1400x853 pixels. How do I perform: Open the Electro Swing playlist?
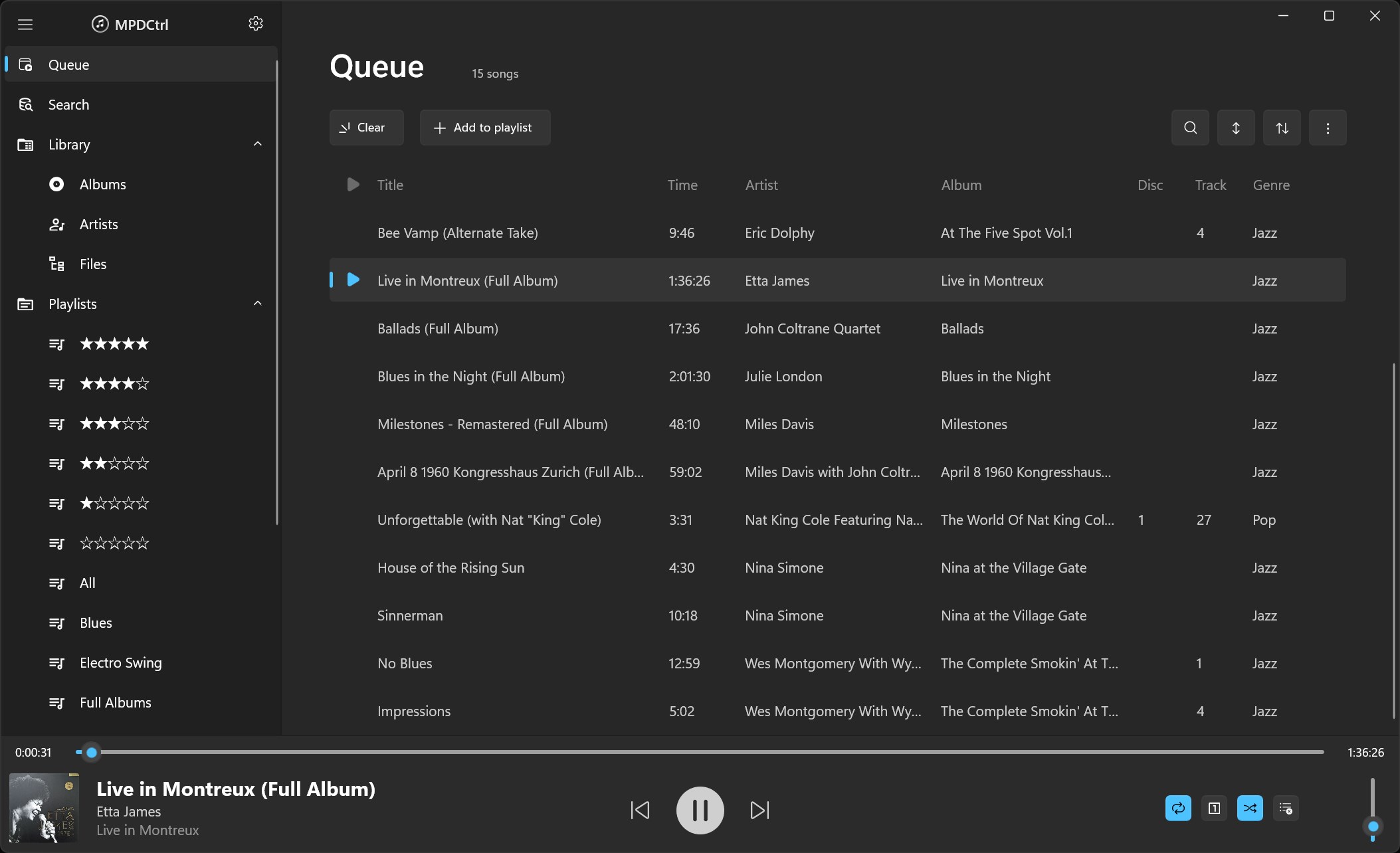[141, 662]
